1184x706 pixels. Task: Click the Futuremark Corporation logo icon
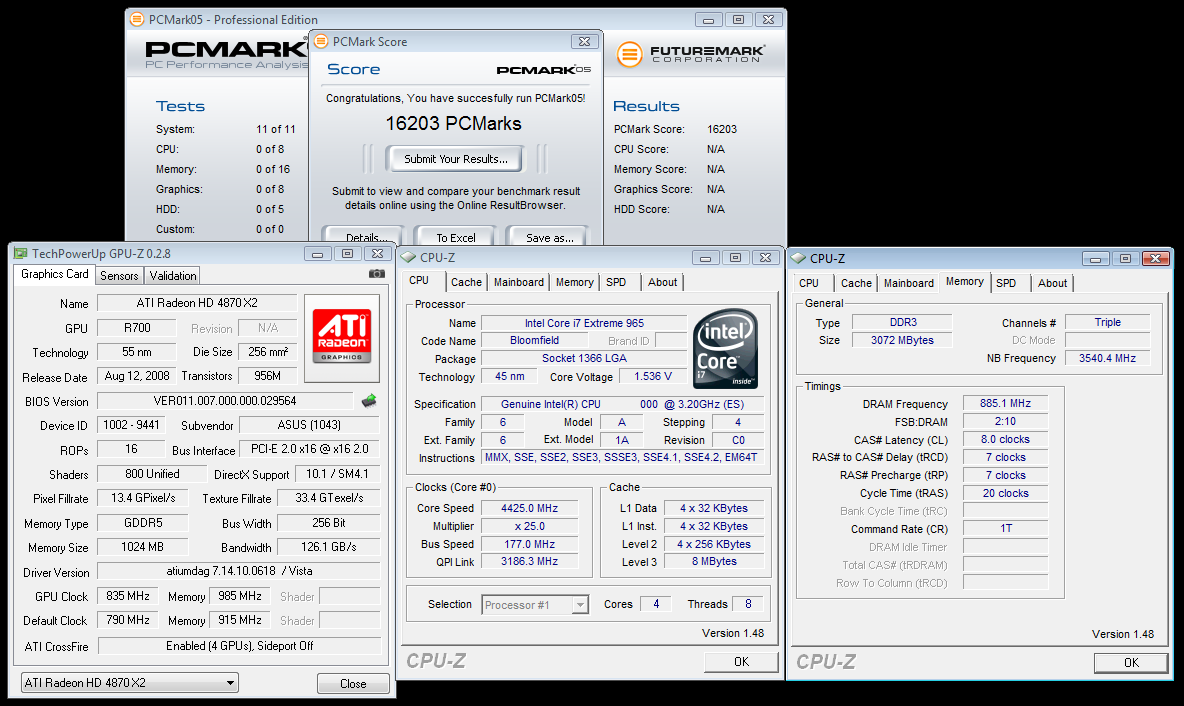(629, 54)
